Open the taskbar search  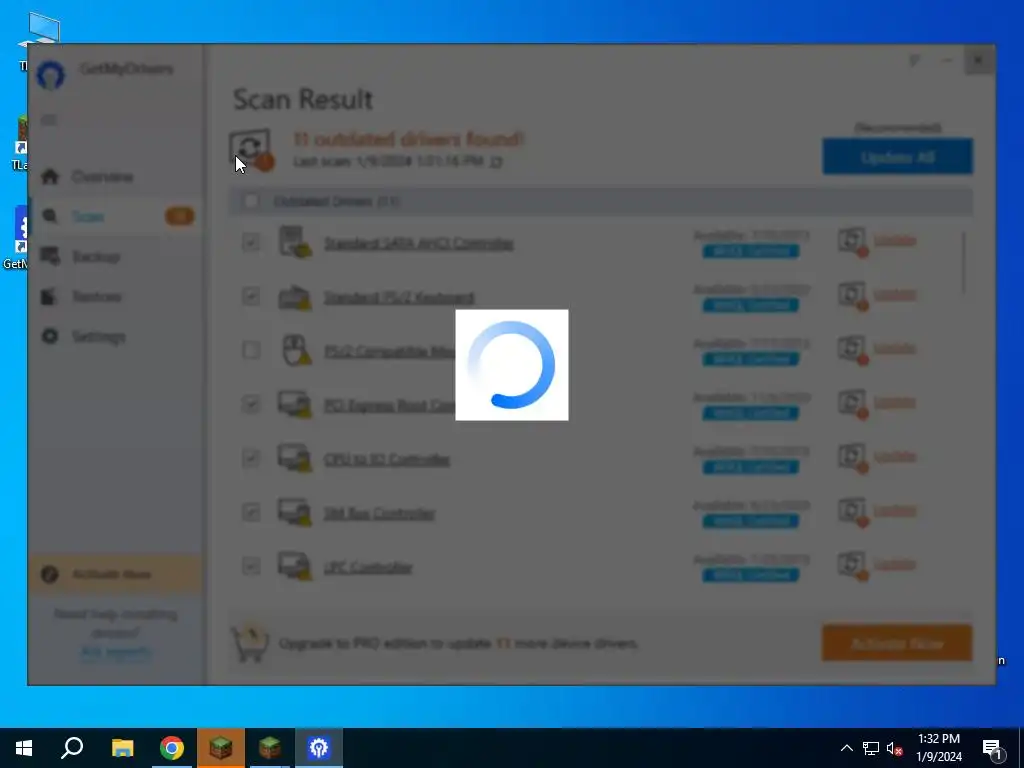pyautogui.click(x=72, y=748)
